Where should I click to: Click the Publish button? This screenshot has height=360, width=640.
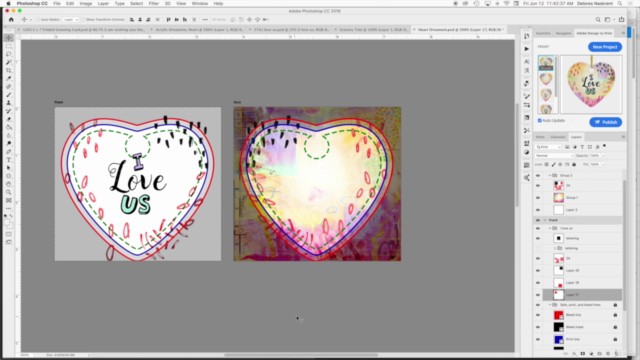point(605,122)
